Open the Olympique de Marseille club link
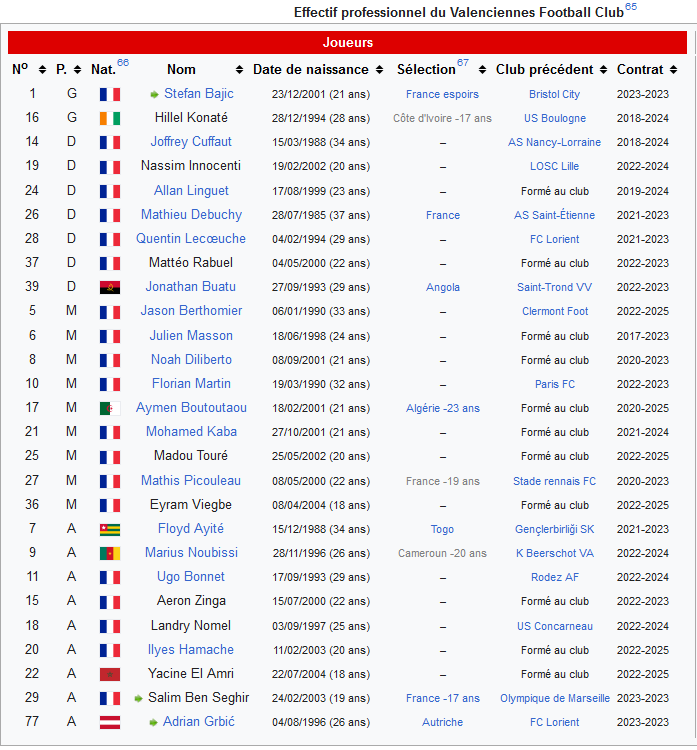The width and height of the screenshot is (697, 750). pyautogui.click(x=554, y=698)
